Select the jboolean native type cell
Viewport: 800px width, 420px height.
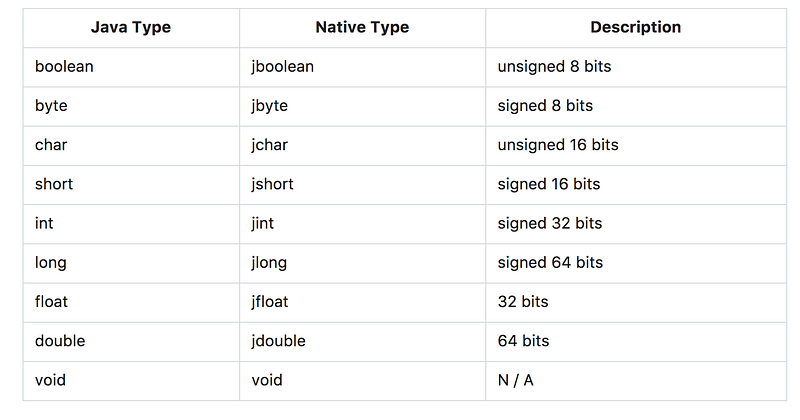(x=282, y=66)
